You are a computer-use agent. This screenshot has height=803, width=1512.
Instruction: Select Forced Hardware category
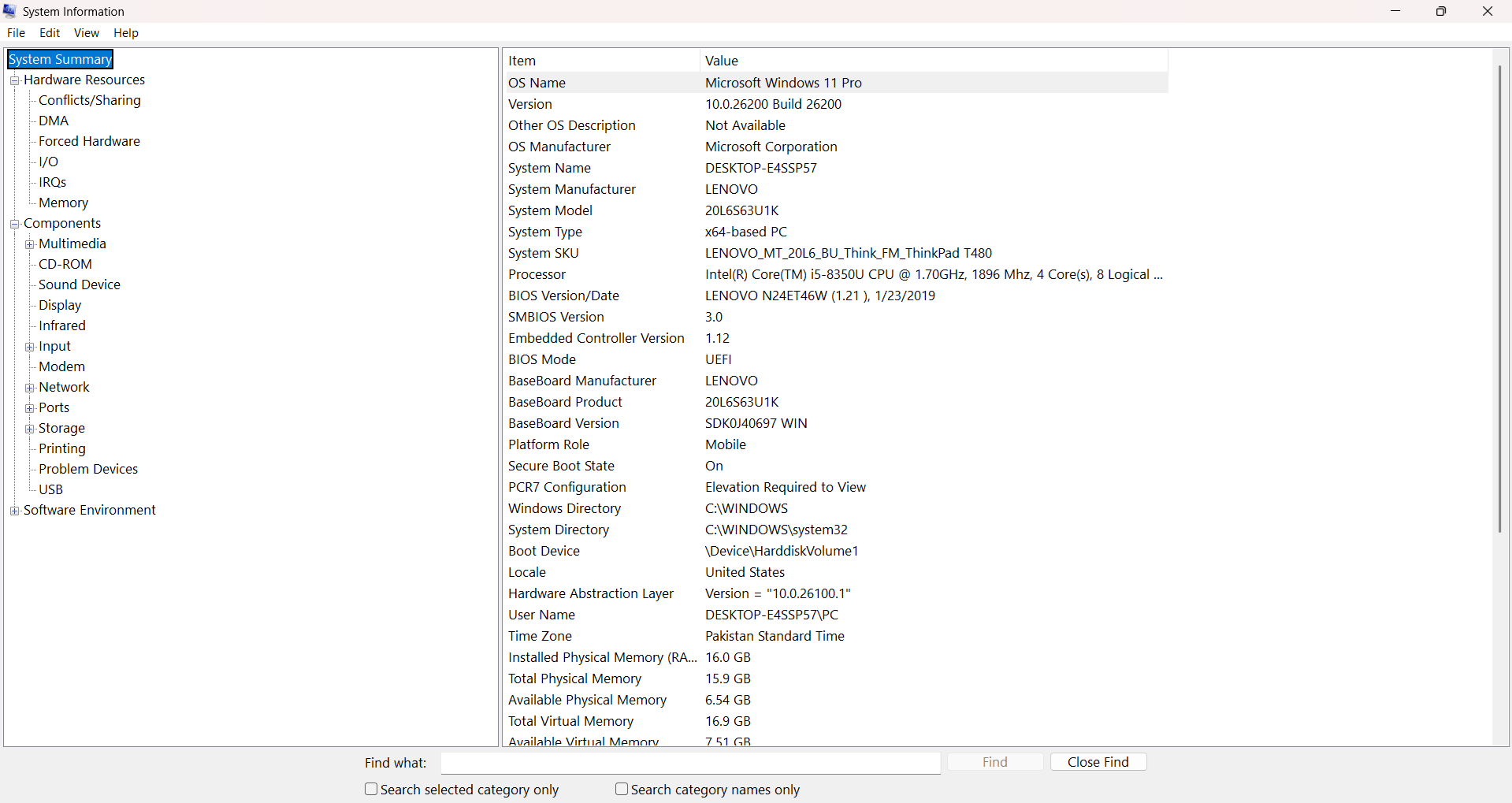(89, 141)
